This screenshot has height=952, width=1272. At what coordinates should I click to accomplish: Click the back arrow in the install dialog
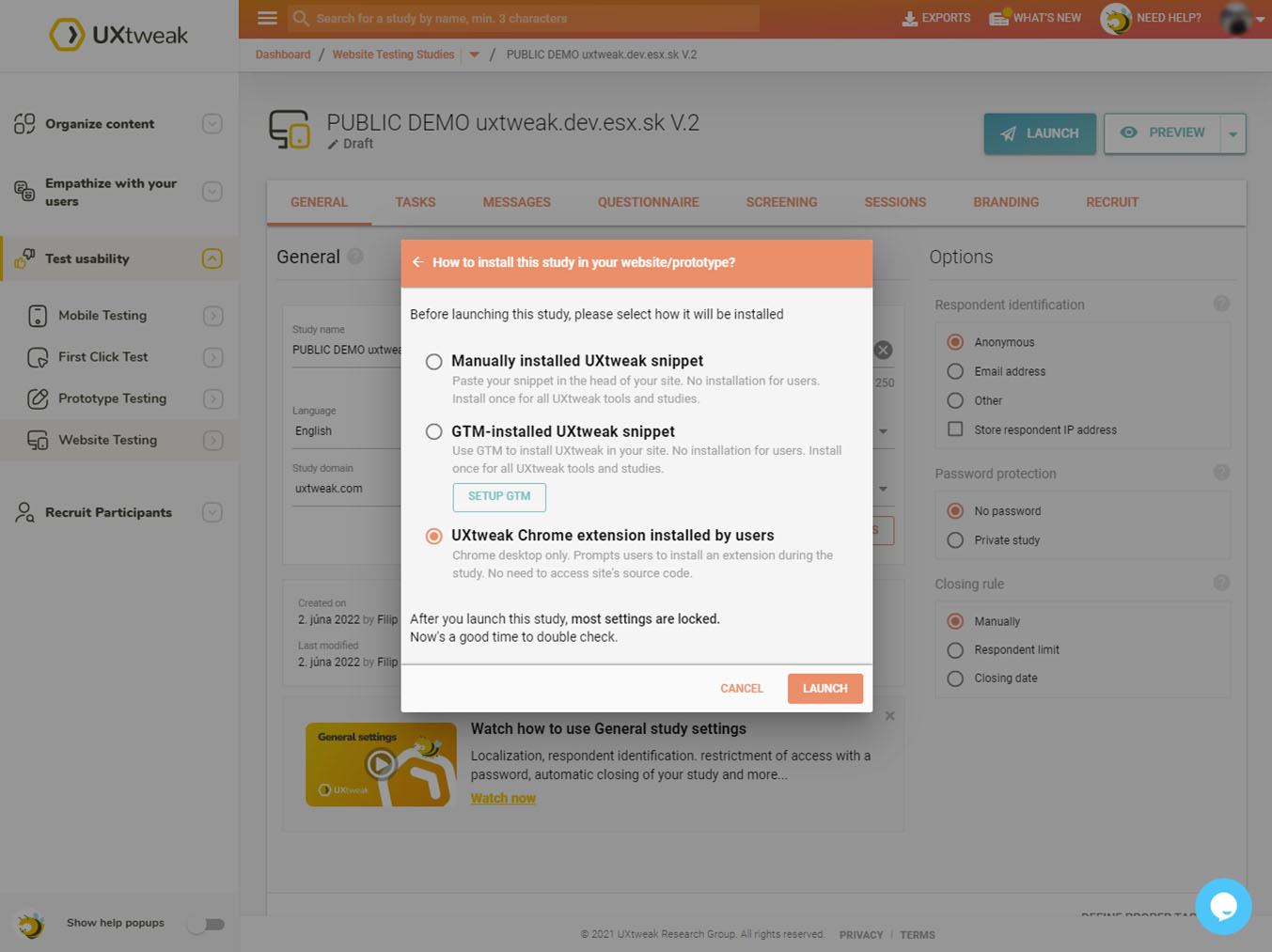[417, 262]
